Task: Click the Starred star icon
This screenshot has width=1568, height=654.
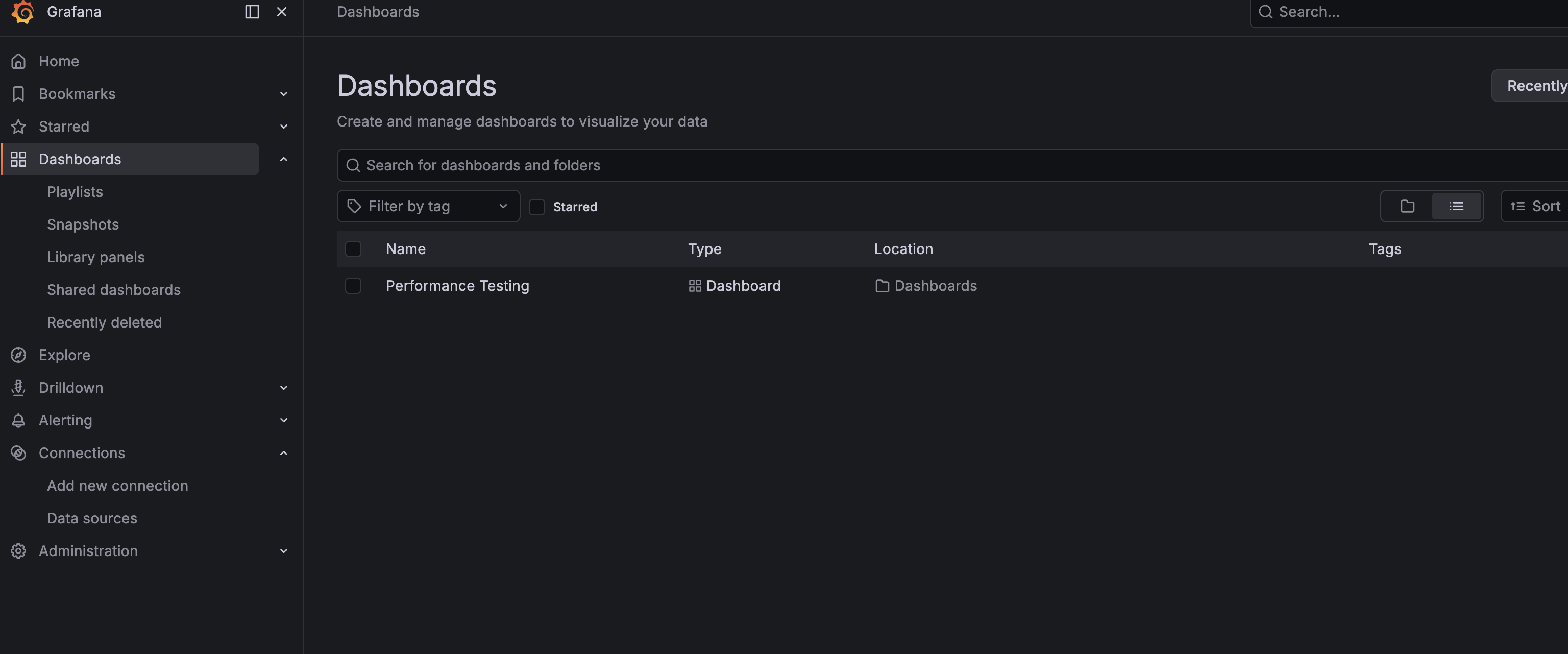Action: coord(18,127)
